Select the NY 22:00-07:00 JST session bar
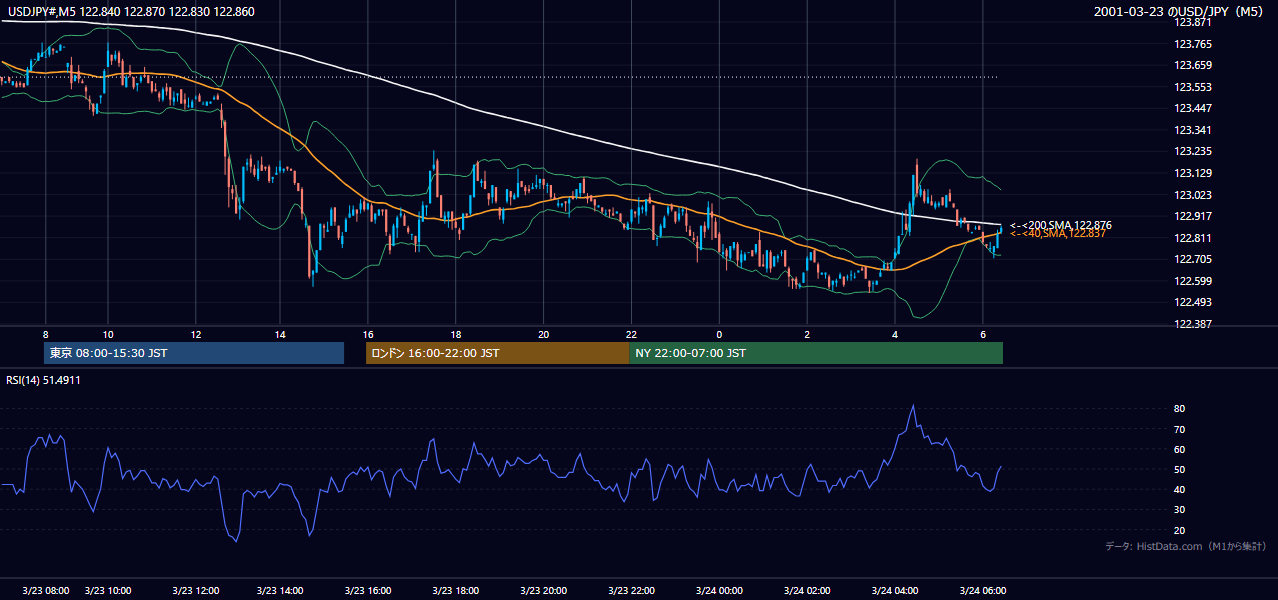The image size is (1278, 600). tap(816, 353)
